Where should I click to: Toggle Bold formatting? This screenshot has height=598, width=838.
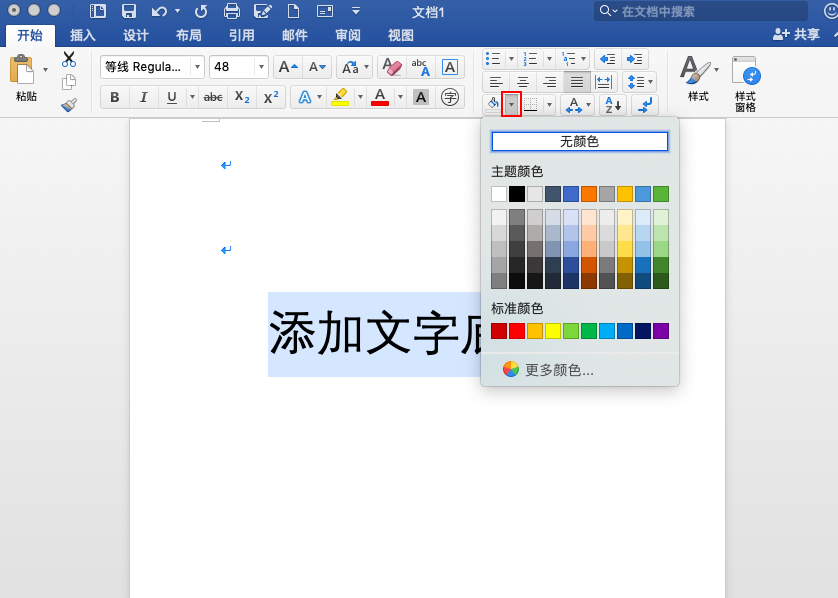(114, 97)
